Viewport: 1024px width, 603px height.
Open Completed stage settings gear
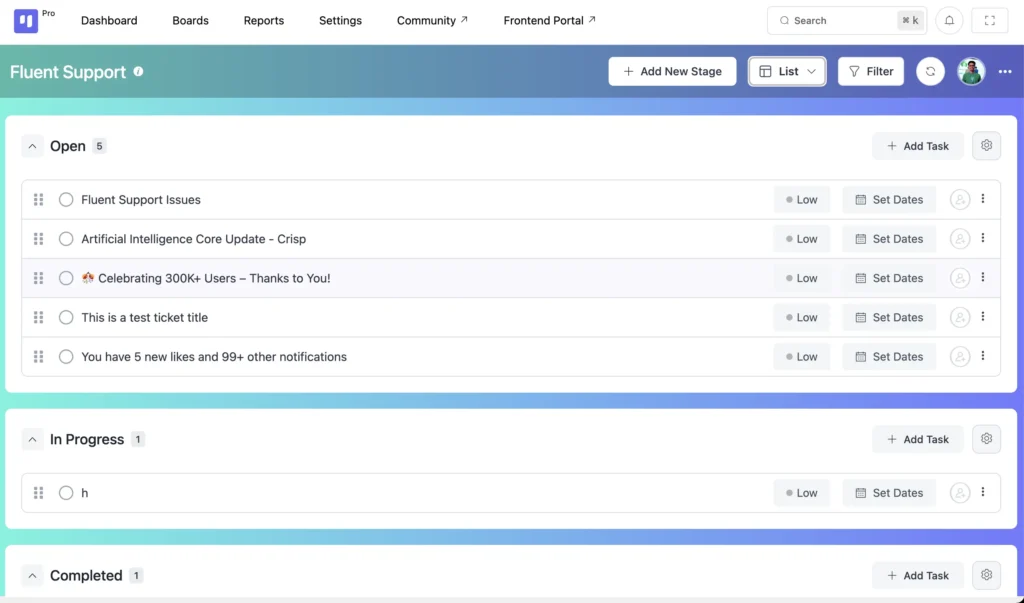pos(986,575)
